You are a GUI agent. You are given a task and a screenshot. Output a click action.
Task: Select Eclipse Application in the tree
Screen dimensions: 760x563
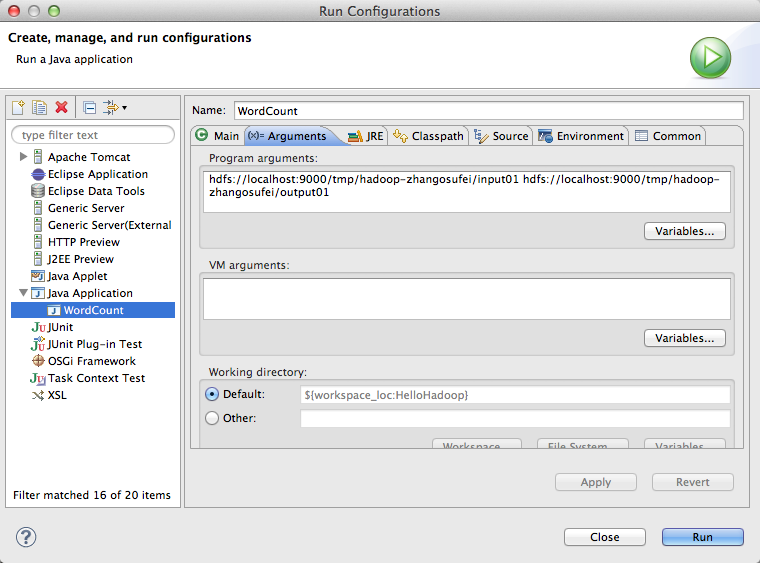point(98,174)
